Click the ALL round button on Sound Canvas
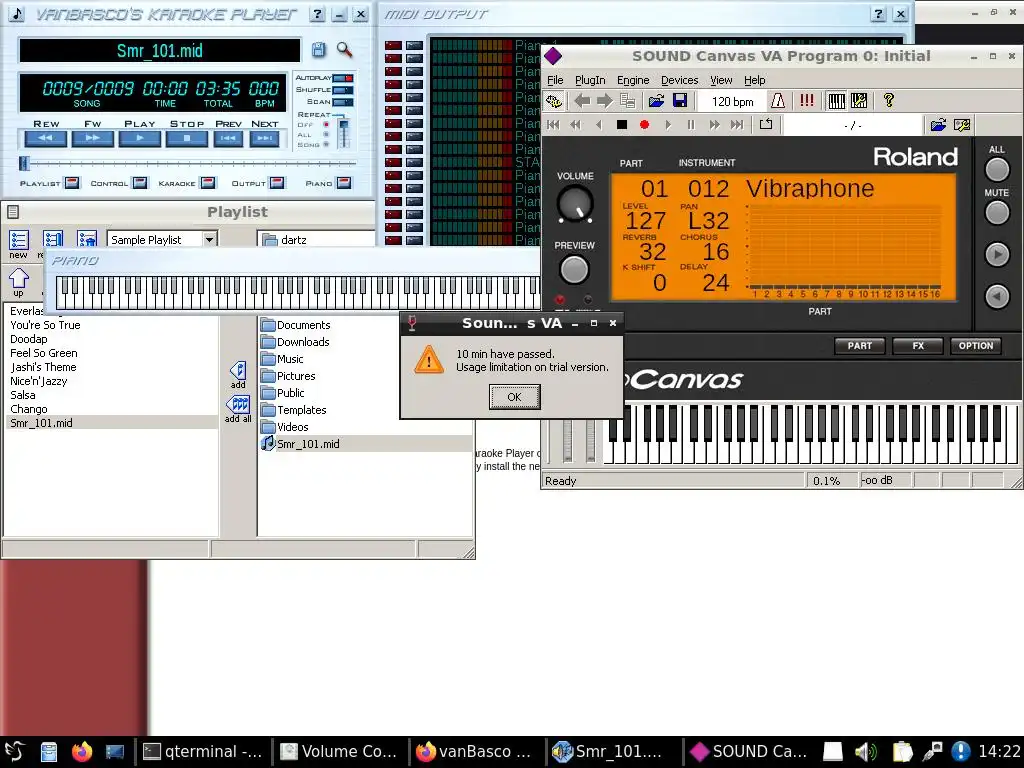 (x=997, y=169)
